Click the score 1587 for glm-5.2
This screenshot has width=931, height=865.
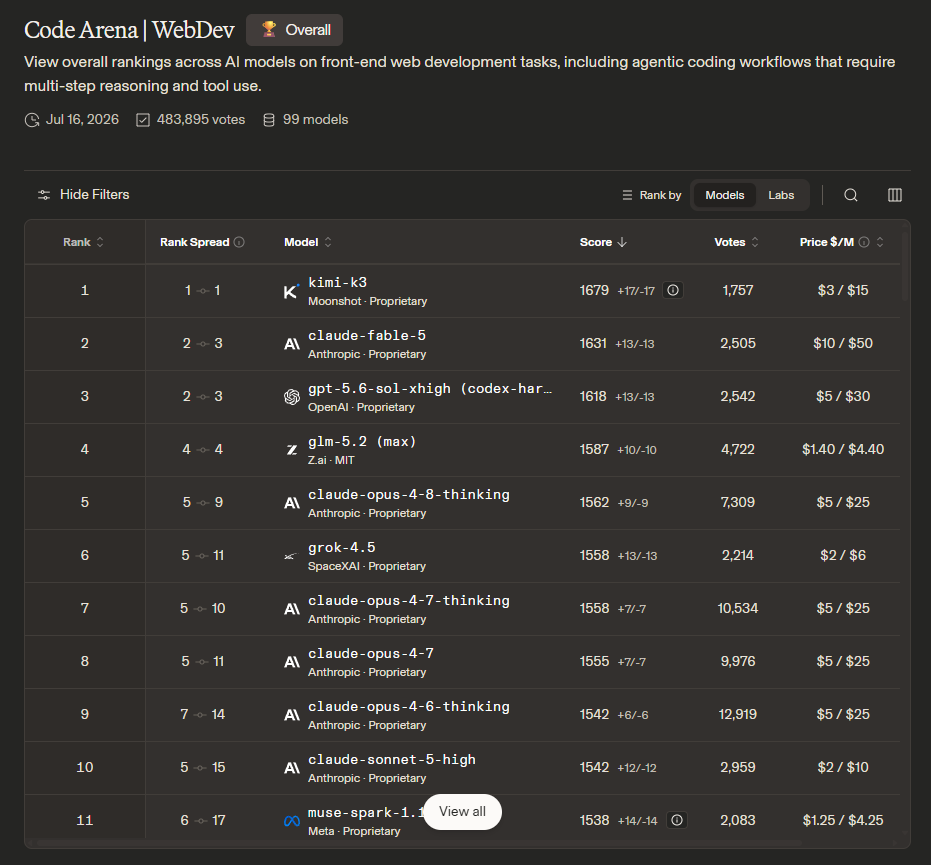click(x=594, y=449)
